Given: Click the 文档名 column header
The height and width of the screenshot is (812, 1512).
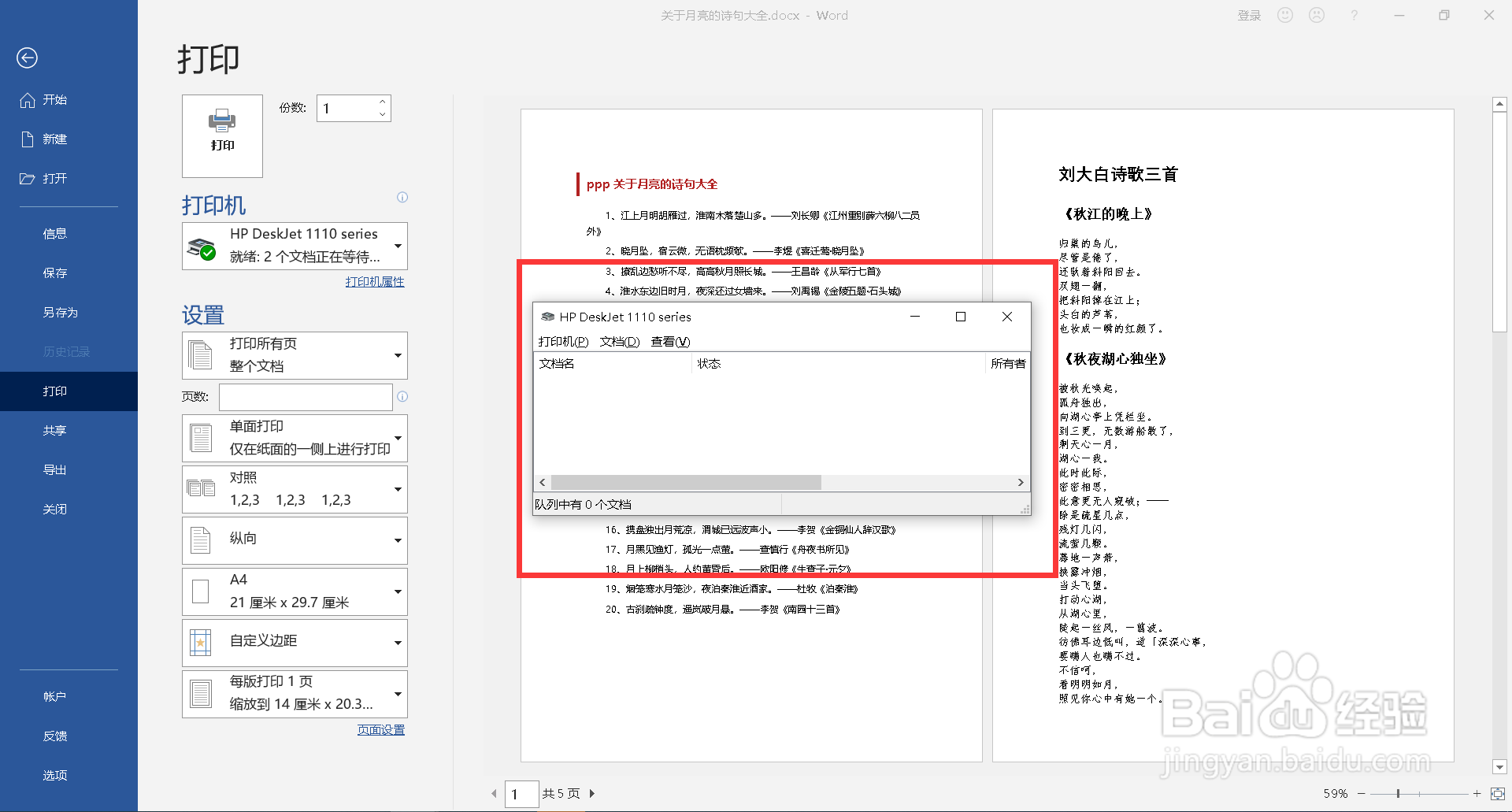Looking at the screenshot, I should click(613, 364).
